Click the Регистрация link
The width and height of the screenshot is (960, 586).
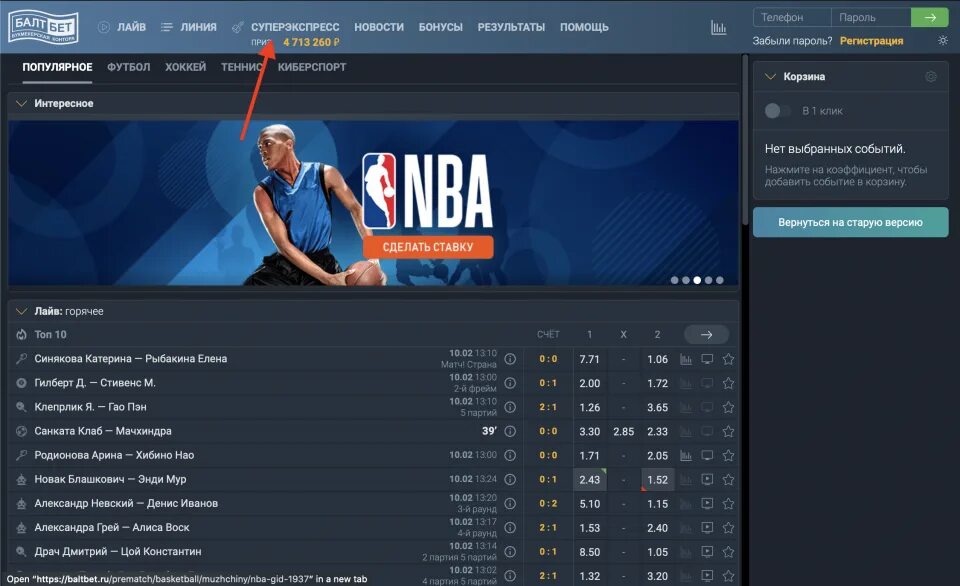point(871,41)
